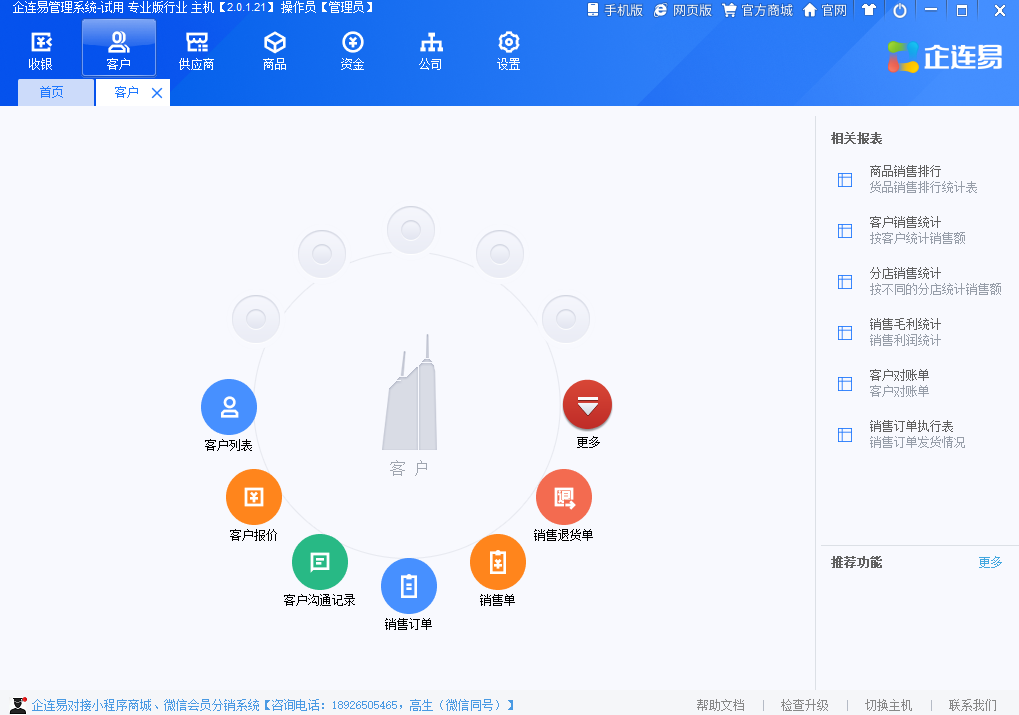Select 收银 cashier in top toolbar
Screen dimensions: 1019x715
click(x=40, y=50)
